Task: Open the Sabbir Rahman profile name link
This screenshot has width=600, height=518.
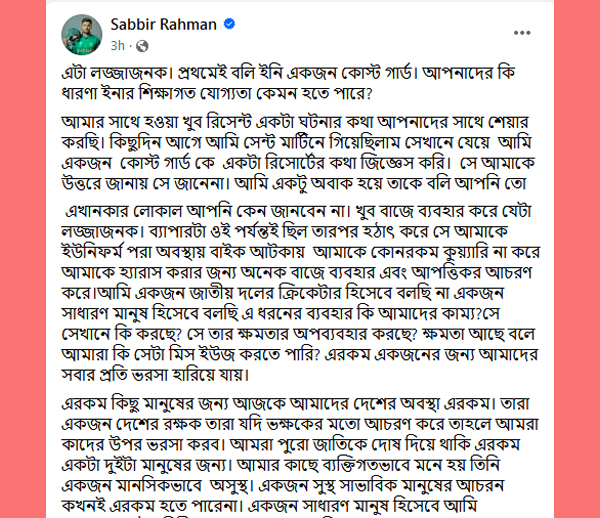Action: coord(163,24)
